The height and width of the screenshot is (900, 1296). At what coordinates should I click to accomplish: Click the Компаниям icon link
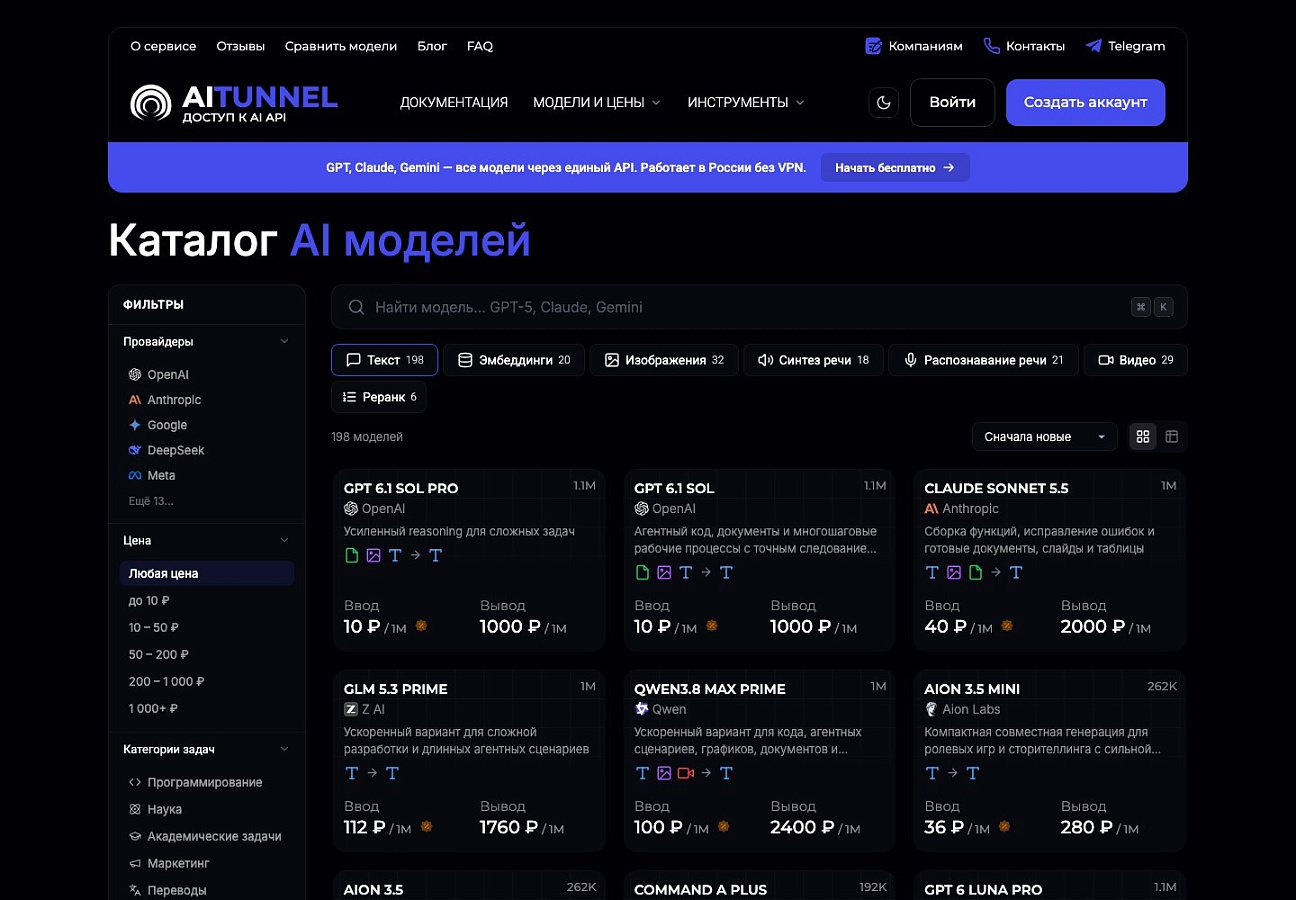click(x=873, y=46)
